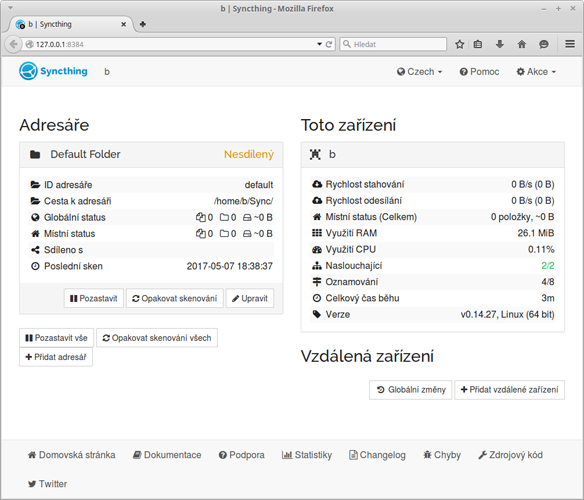The image size is (584, 500).
Task: Go to the Firefox home icon
Action: tap(521, 44)
